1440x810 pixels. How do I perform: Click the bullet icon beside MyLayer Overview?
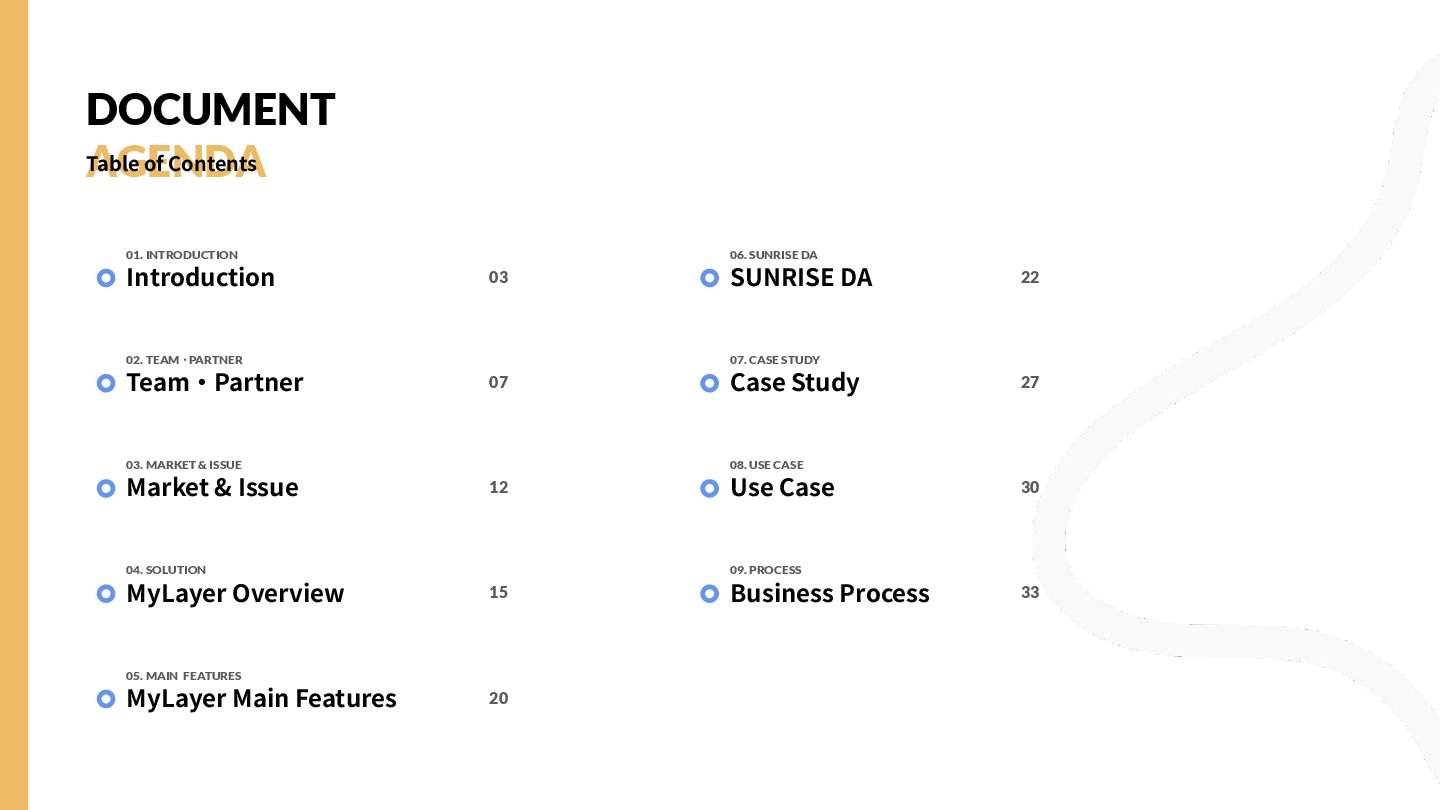pos(106,594)
